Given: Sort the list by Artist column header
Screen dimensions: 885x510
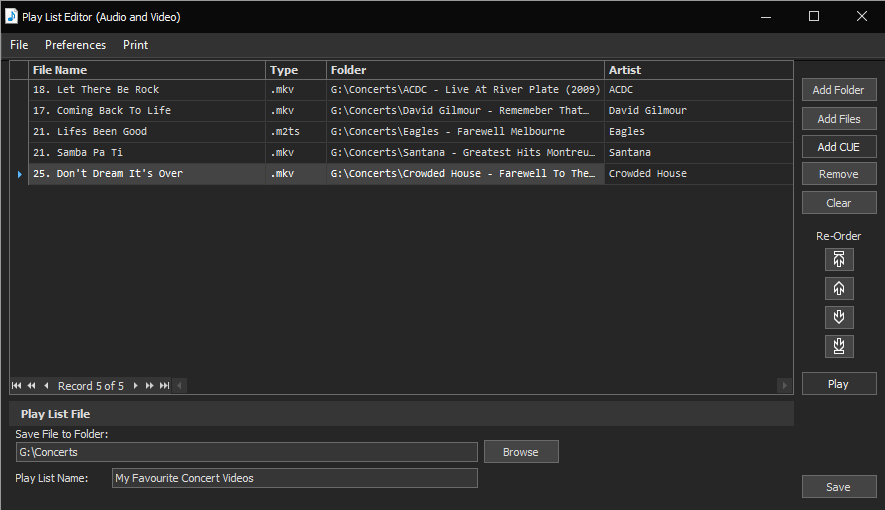Looking at the screenshot, I should [x=697, y=70].
